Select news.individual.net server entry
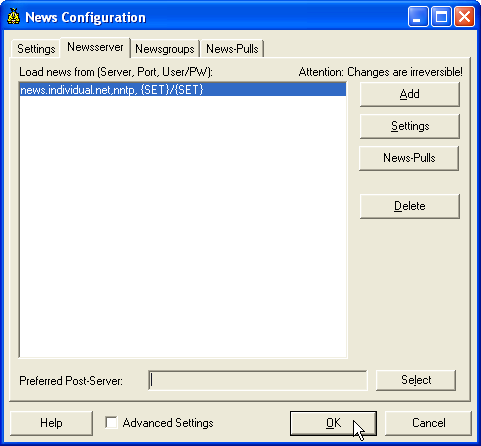The height and width of the screenshot is (446, 481). [183, 90]
